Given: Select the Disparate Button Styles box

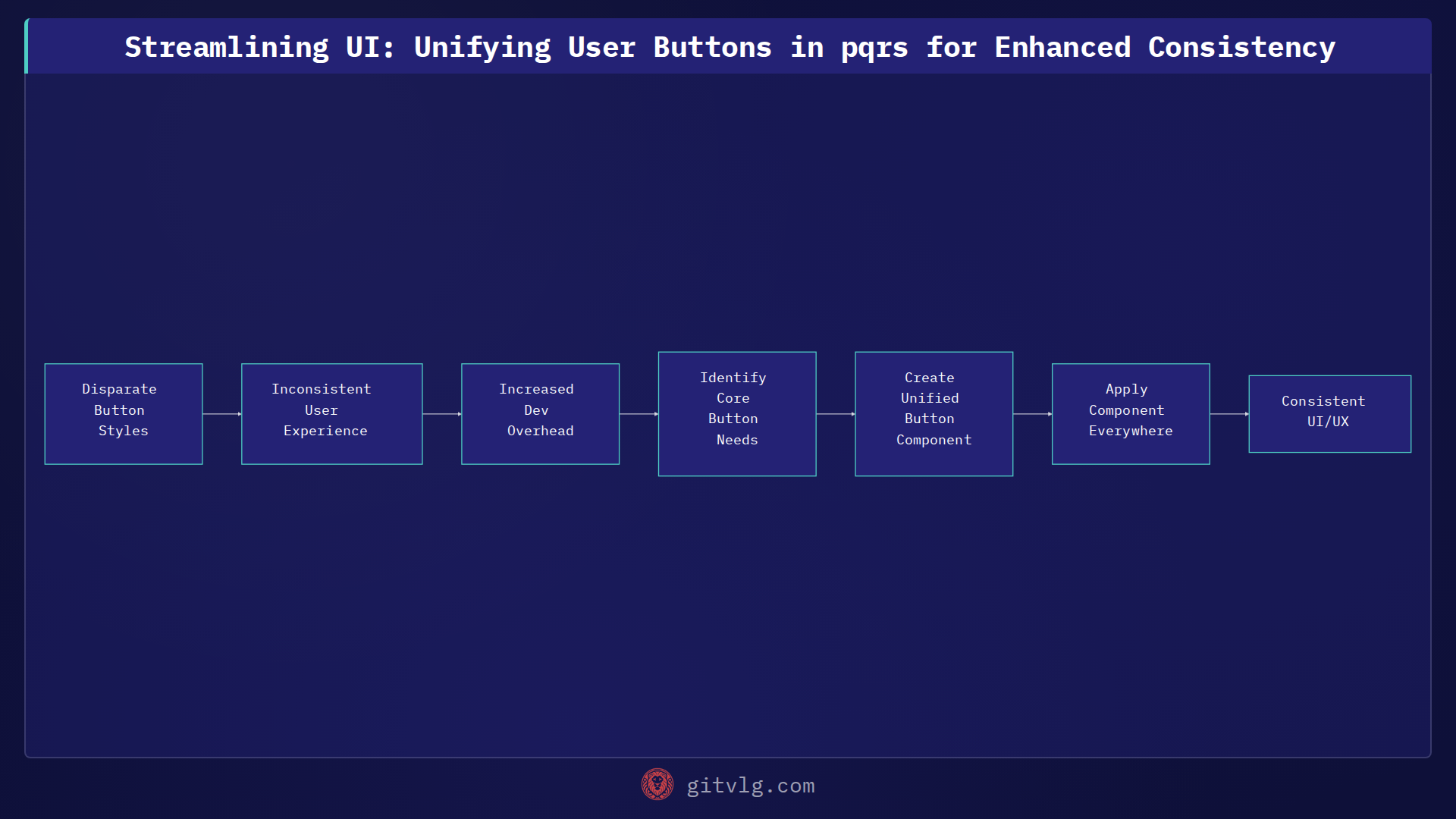Looking at the screenshot, I should click(x=124, y=414).
